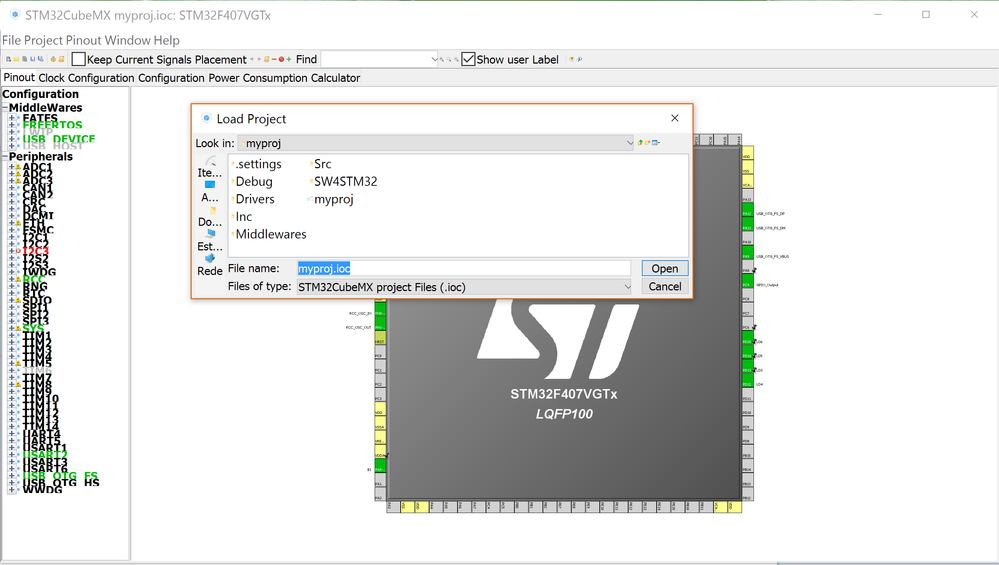Screen dimensions: 999x565
Task: Open the File menu
Action: [x=11, y=40]
